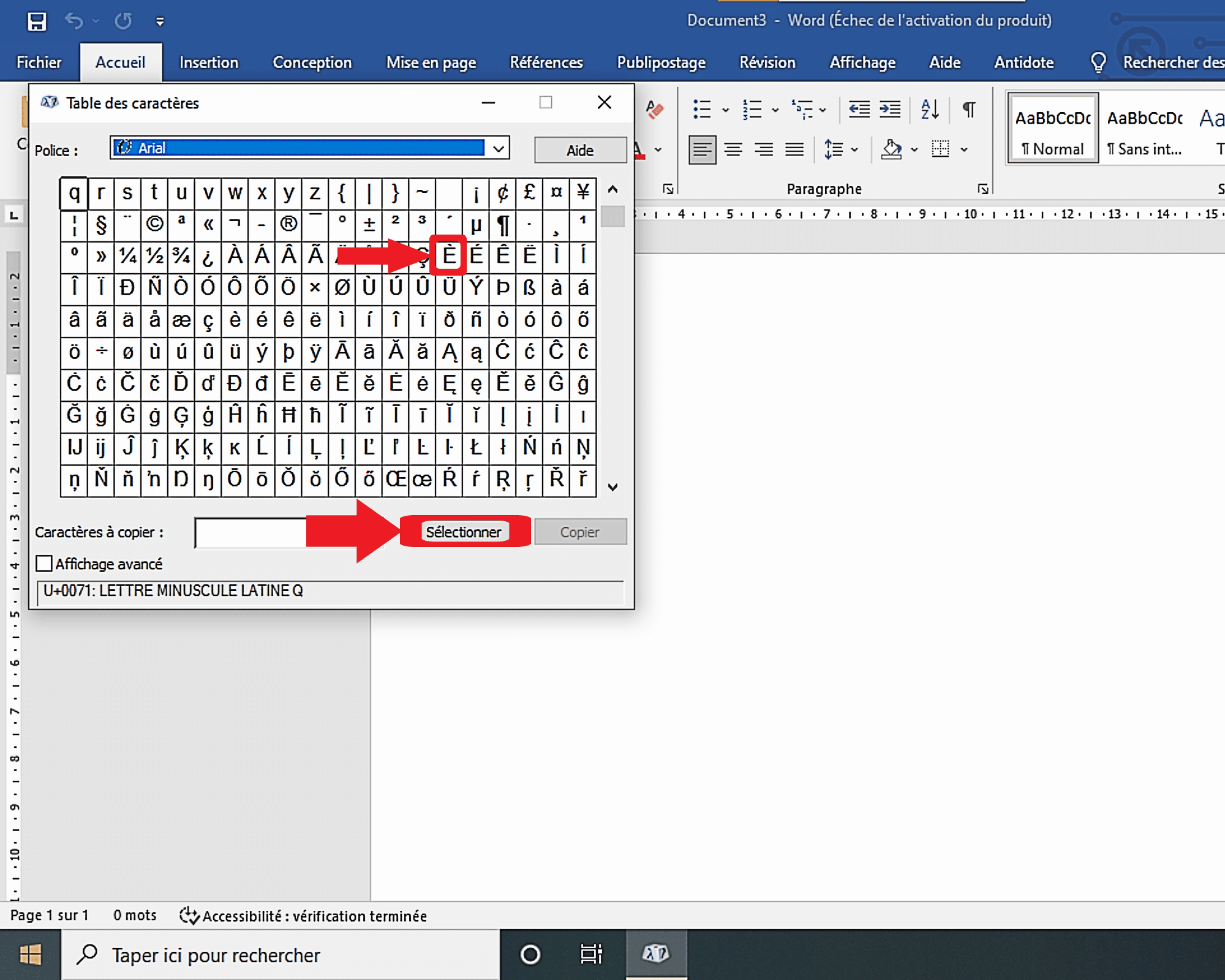This screenshot has width=1225, height=980.
Task: Open the Paragraphe dialog launcher
Action: (x=983, y=189)
